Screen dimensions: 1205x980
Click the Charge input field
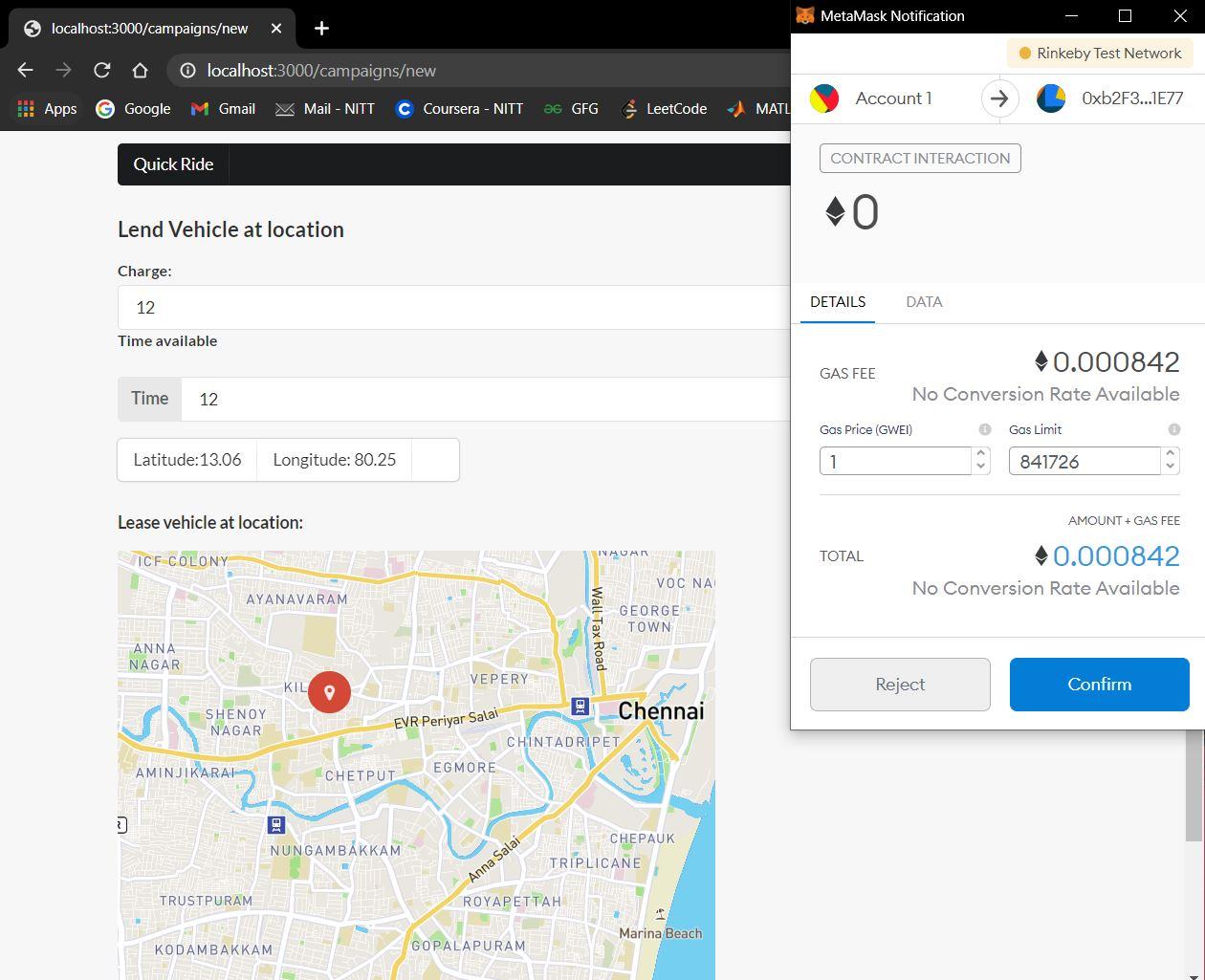[x=454, y=307]
